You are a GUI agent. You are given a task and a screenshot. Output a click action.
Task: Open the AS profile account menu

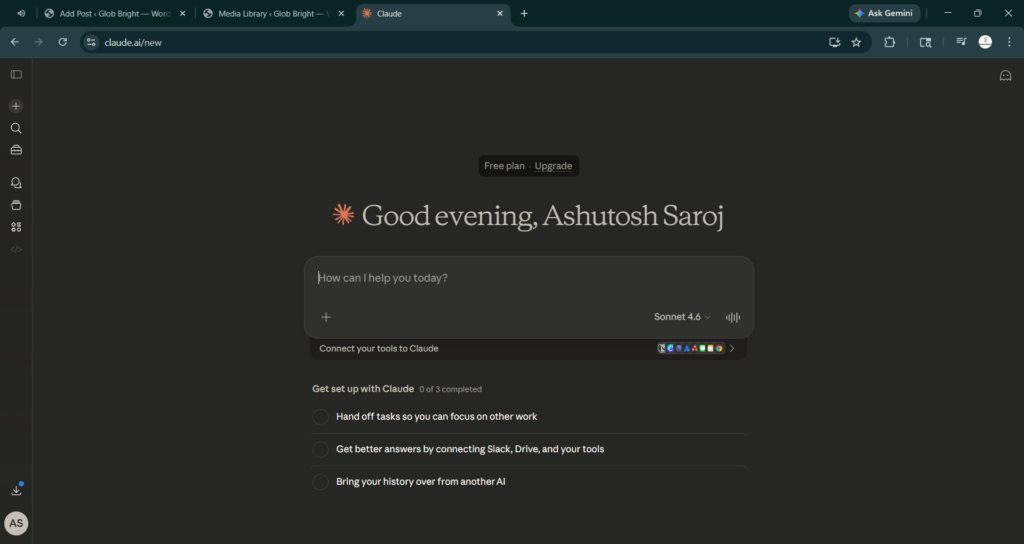(x=16, y=523)
